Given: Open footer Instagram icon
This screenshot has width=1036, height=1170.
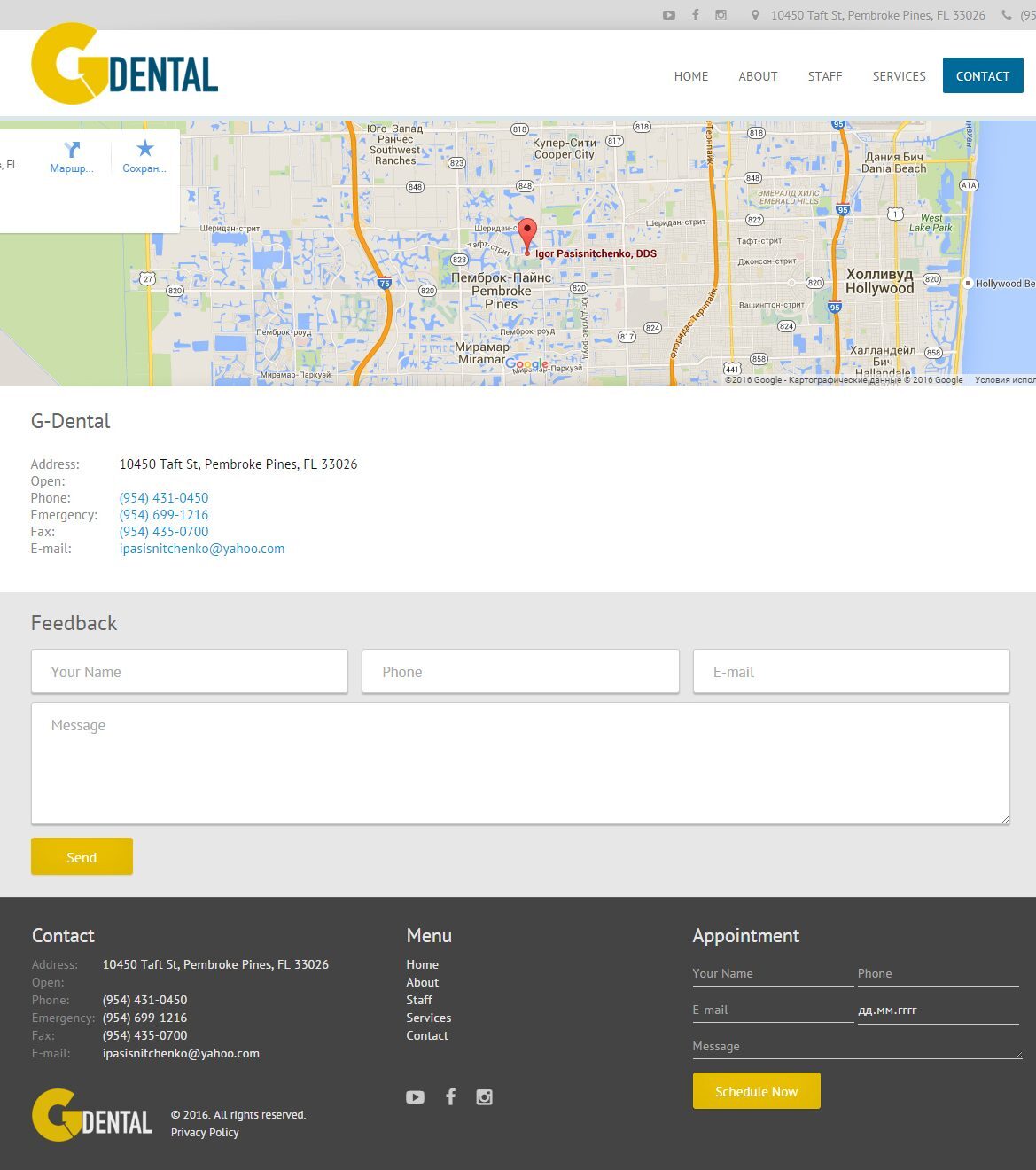Looking at the screenshot, I should [484, 1097].
